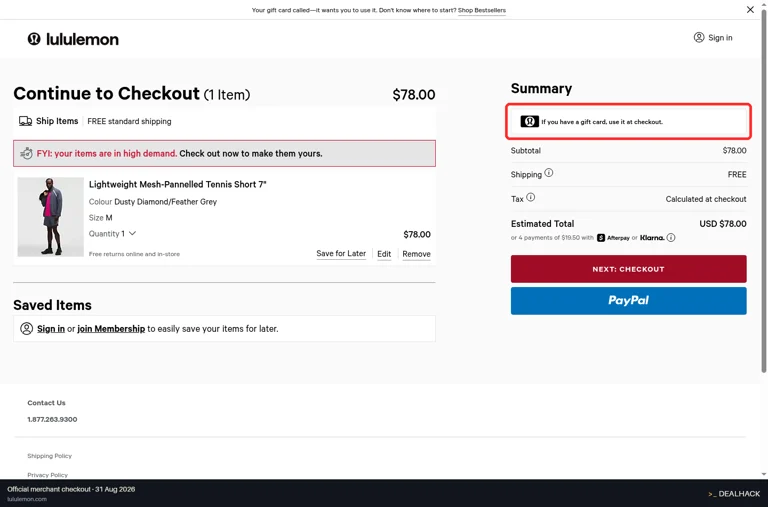This screenshot has height=507, width=768.
Task: Click 'Contact Us' footer heading
Action: click(47, 403)
